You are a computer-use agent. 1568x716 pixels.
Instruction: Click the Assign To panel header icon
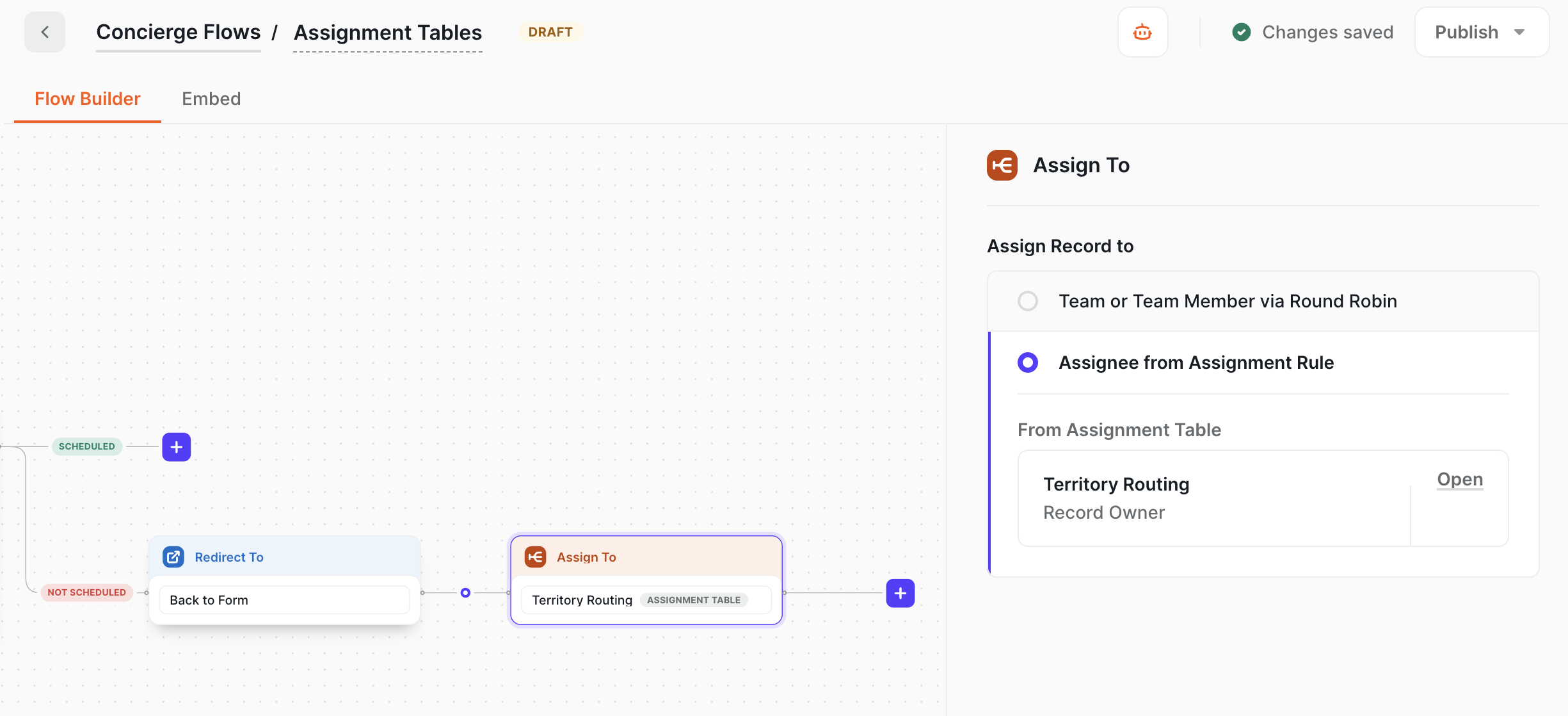coord(1002,165)
